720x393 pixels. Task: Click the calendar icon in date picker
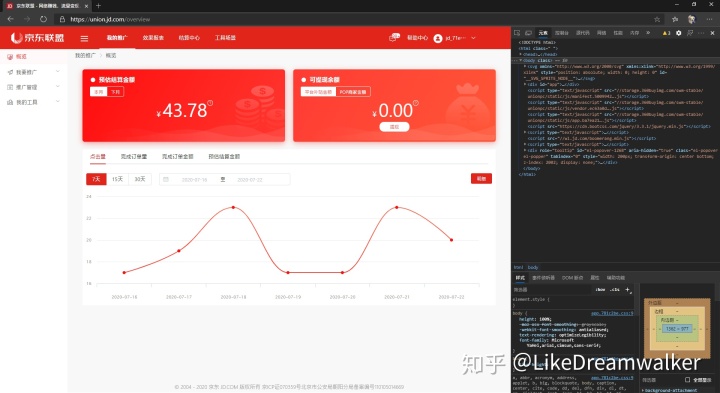point(166,180)
